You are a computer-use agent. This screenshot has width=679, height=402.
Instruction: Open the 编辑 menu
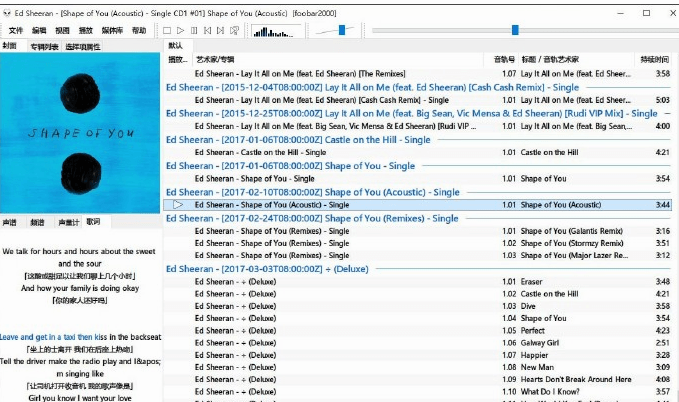coord(39,30)
